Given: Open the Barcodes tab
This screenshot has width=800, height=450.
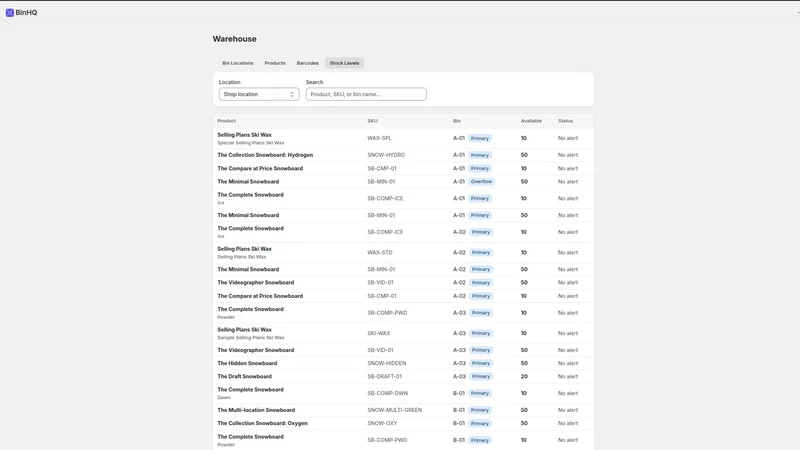Looking at the screenshot, I should [x=308, y=63].
